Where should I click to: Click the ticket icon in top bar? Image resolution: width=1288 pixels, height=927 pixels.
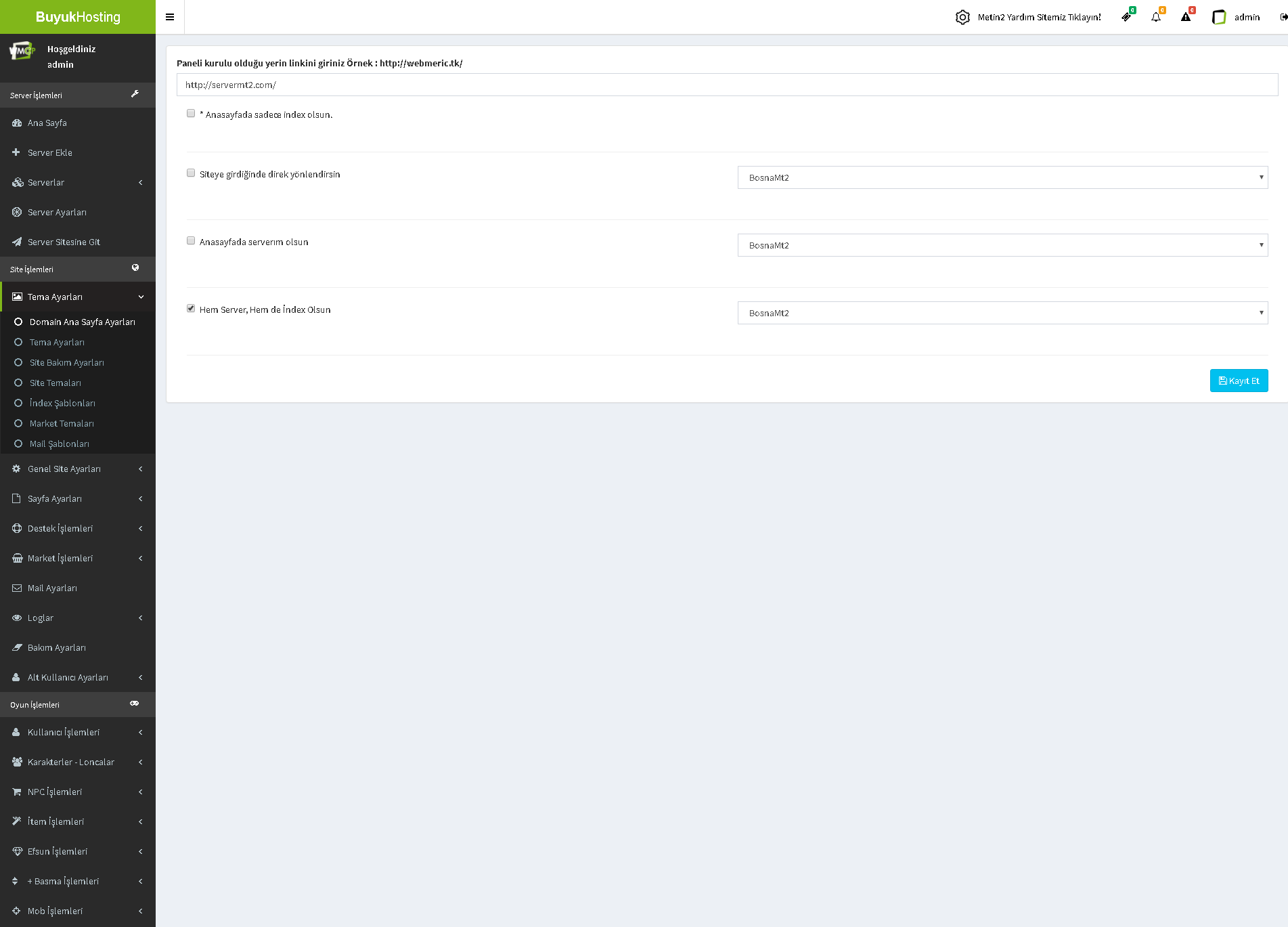(x=1126, y=17)
